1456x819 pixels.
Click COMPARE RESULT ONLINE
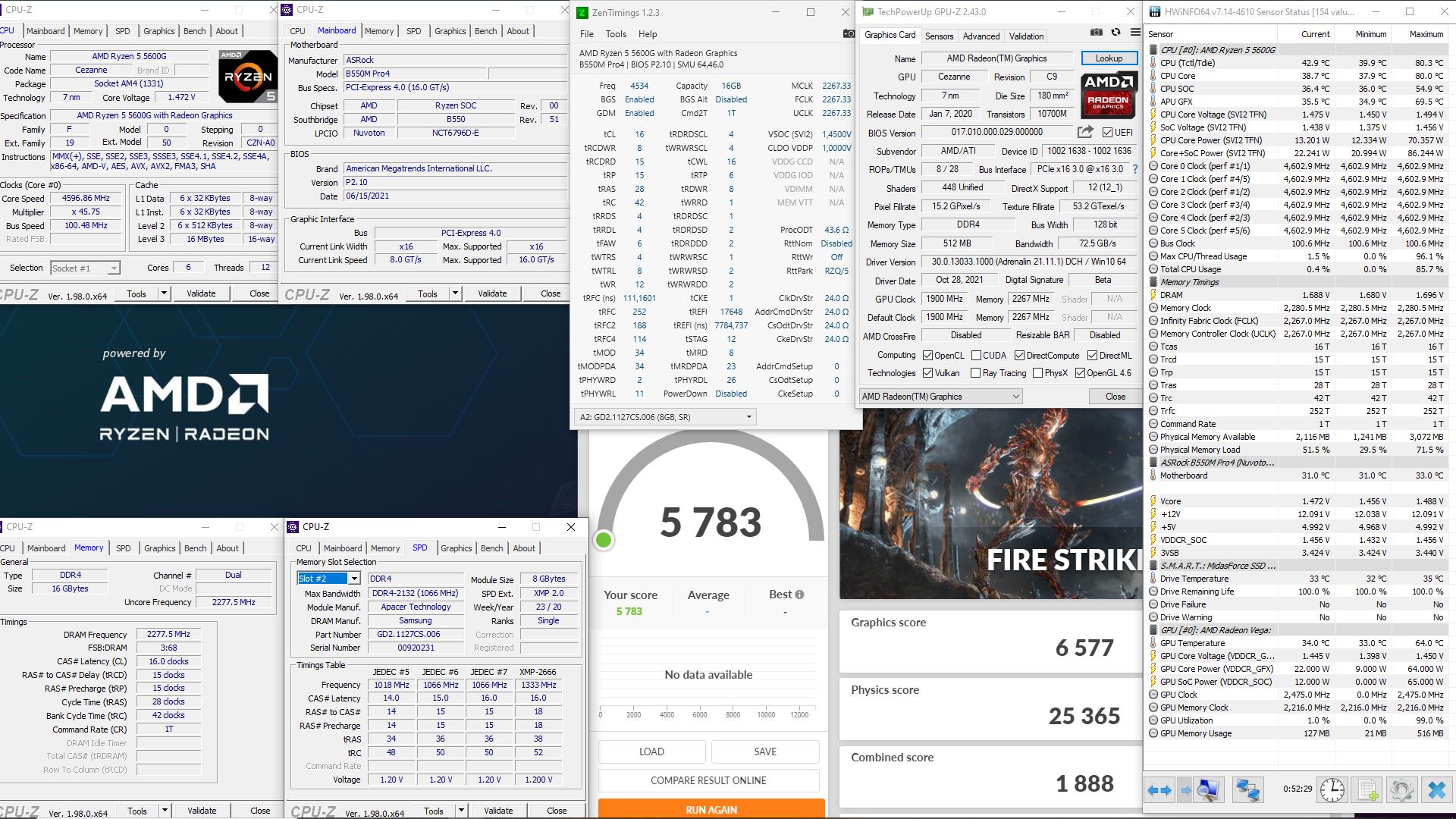pyautogui.click(x=708, y=780)
